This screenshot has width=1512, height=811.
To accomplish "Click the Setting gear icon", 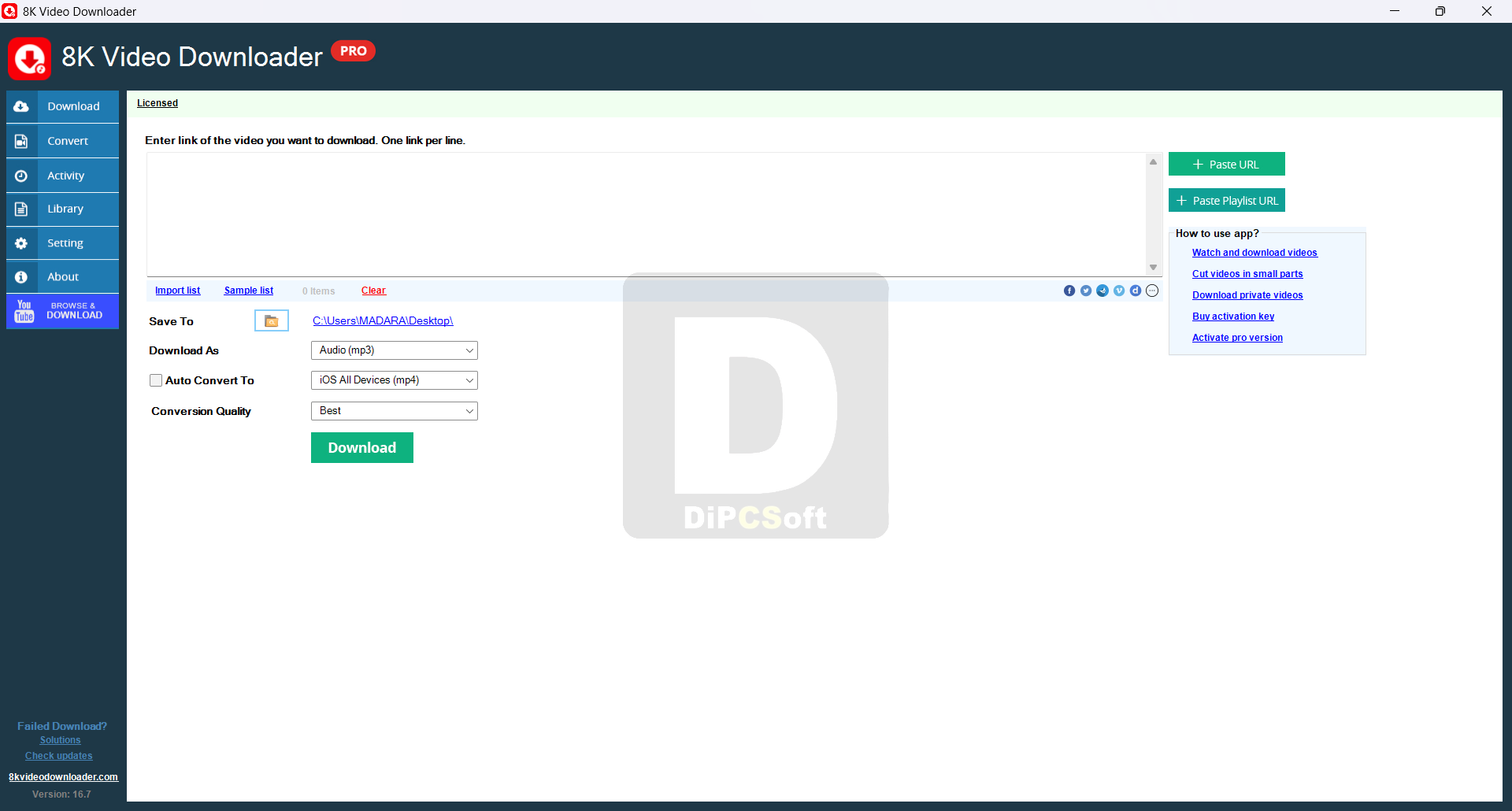I will tap(21, 243).
